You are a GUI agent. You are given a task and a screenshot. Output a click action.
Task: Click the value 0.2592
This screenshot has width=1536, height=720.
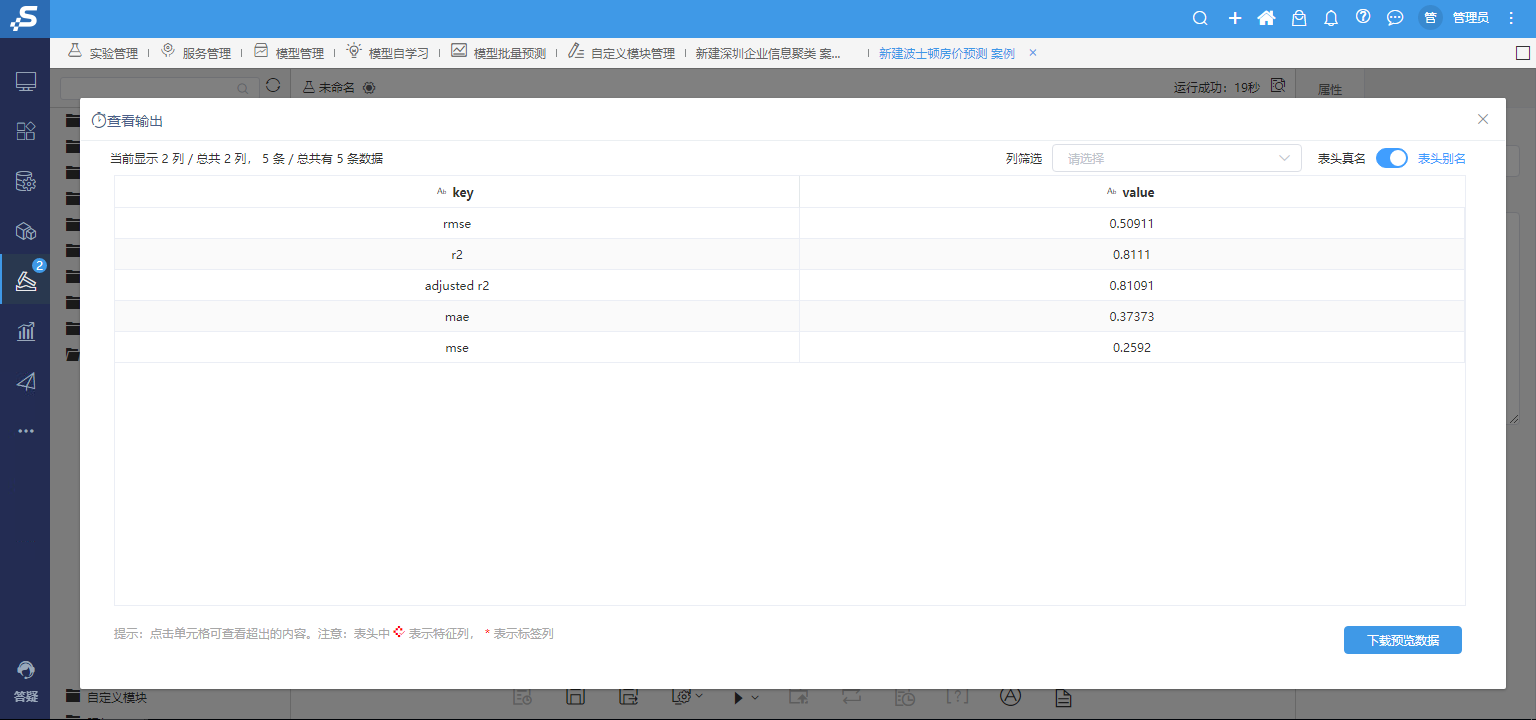[1132, 347]
